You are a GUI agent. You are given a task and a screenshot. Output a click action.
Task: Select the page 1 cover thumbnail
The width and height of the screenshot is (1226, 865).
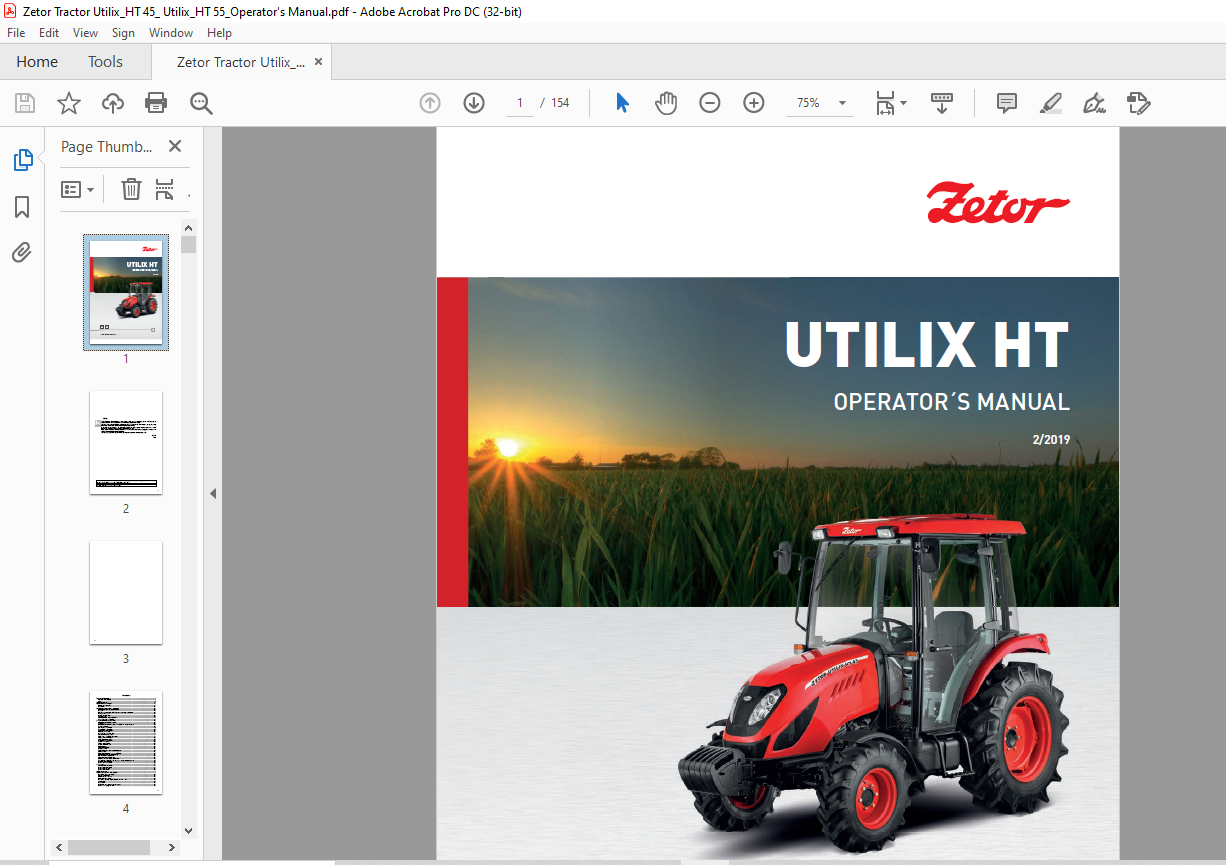point(126,292)
